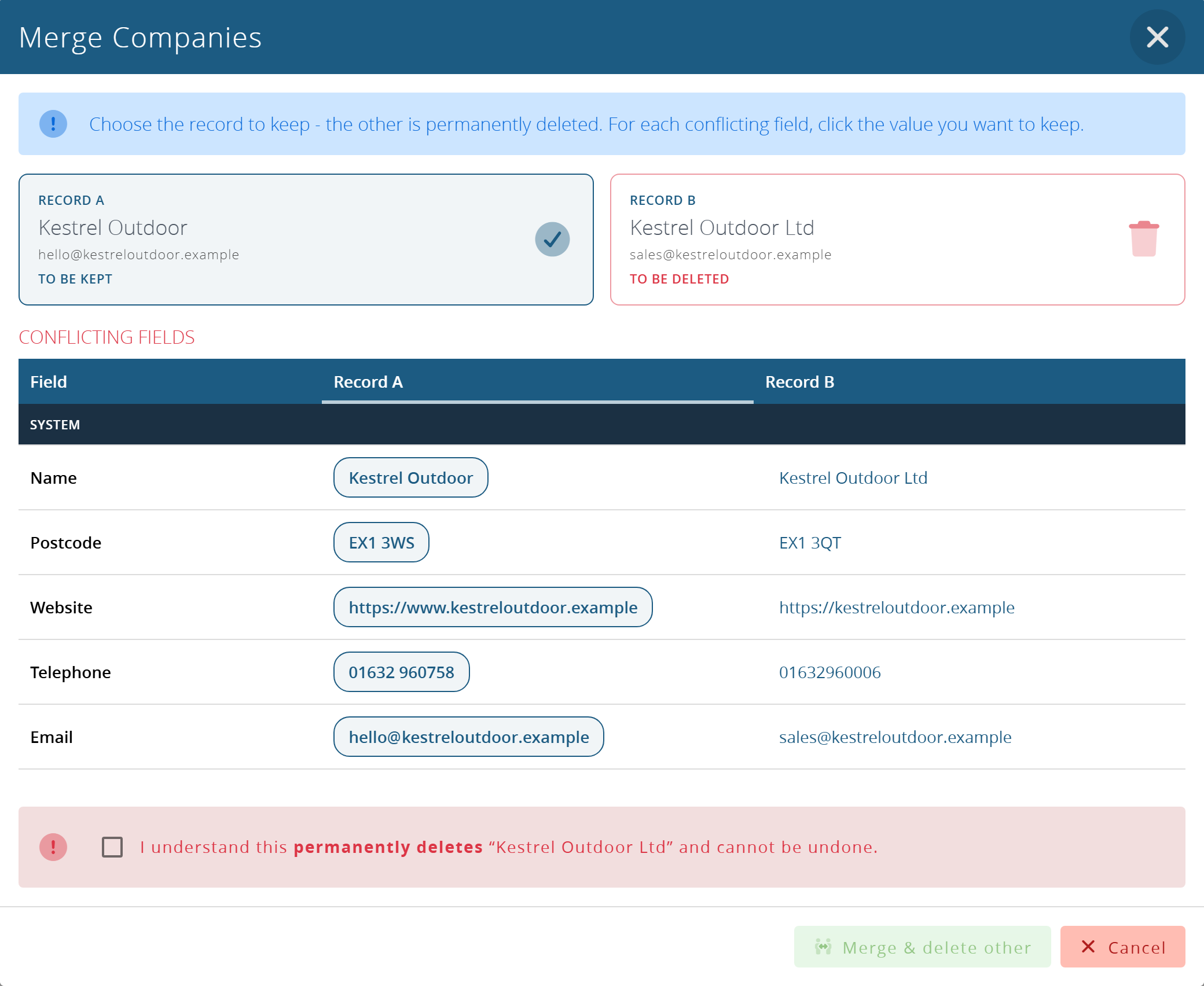This screenshot has width=1204, height=986.
Task: Click the merge icon on the Merge button
Action: click(823, 947)
